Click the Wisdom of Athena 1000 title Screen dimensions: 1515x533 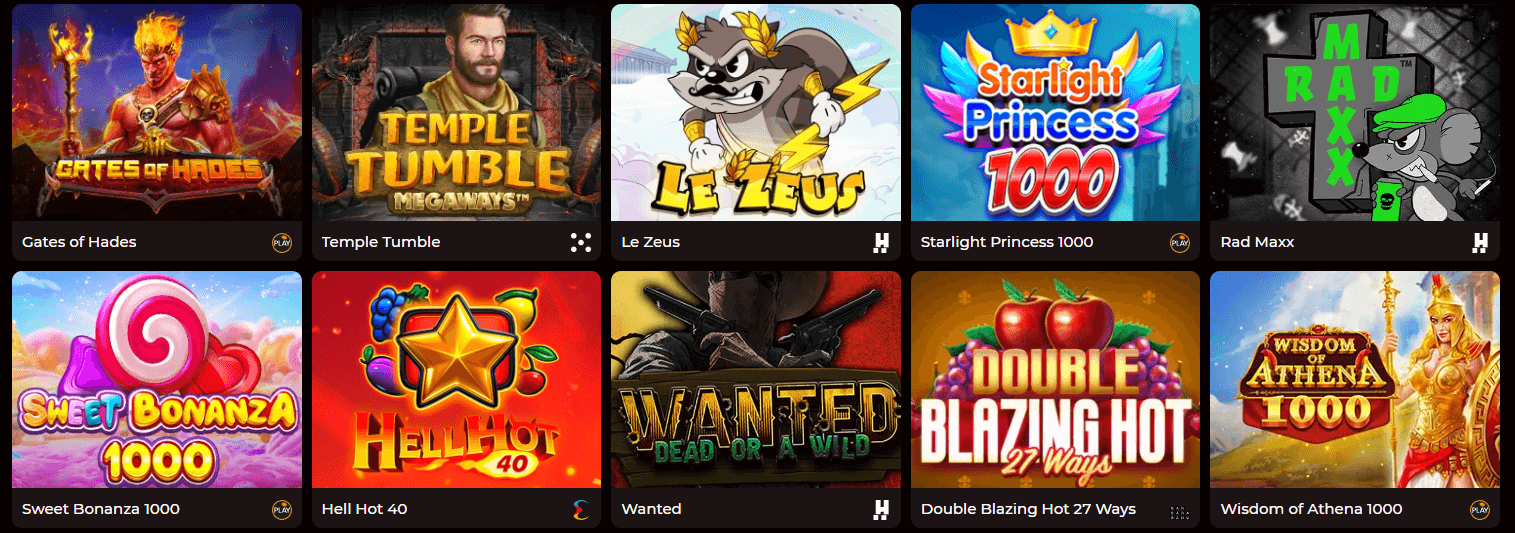coord(1312,509)
